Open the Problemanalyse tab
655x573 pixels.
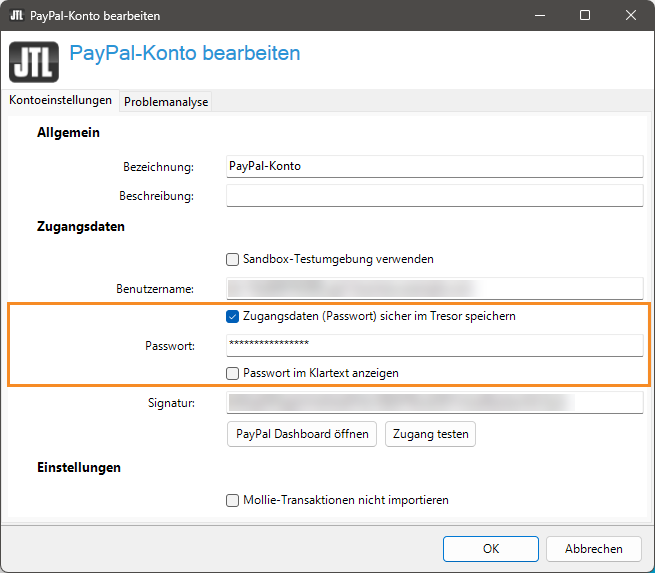click(166, 102)
